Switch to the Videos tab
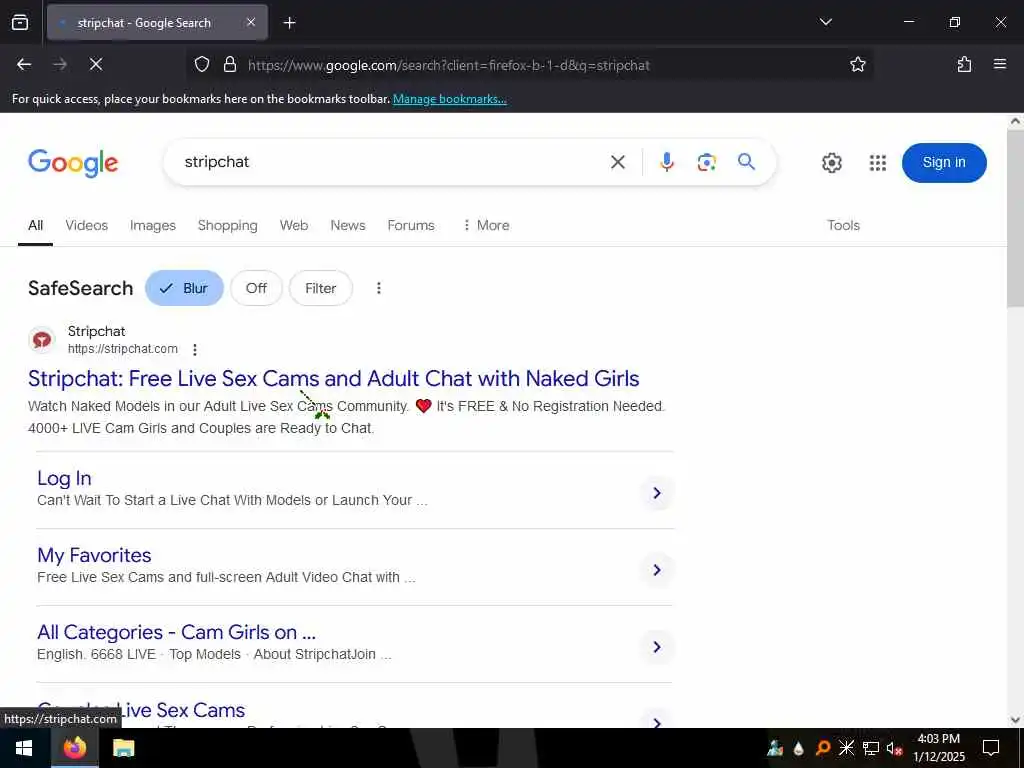 (86, 225)
